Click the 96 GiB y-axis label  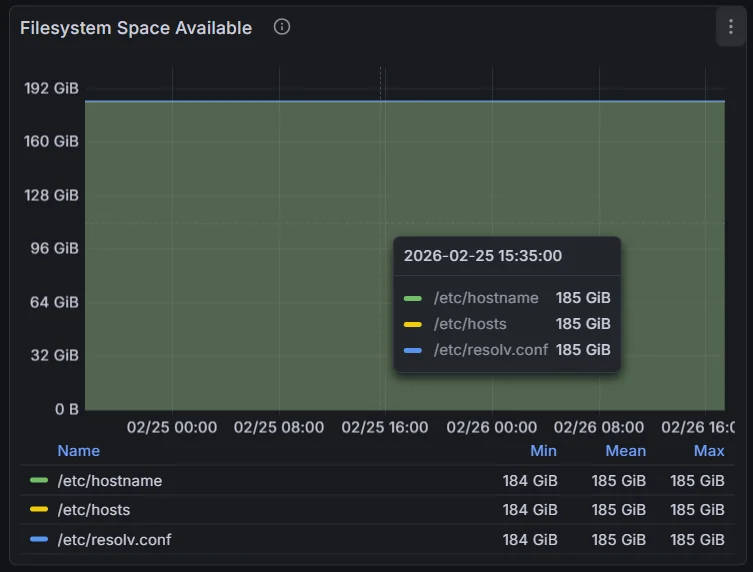(54, 248)
